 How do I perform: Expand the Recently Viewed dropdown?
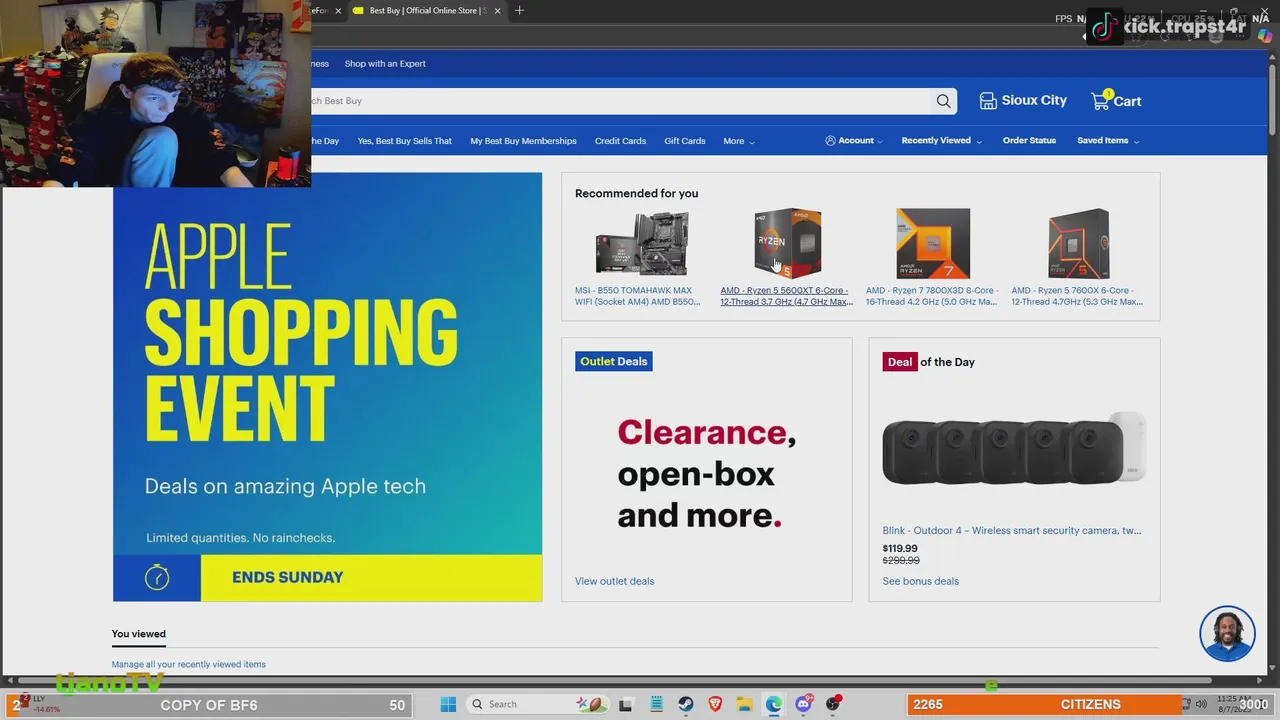click(941, 141)
